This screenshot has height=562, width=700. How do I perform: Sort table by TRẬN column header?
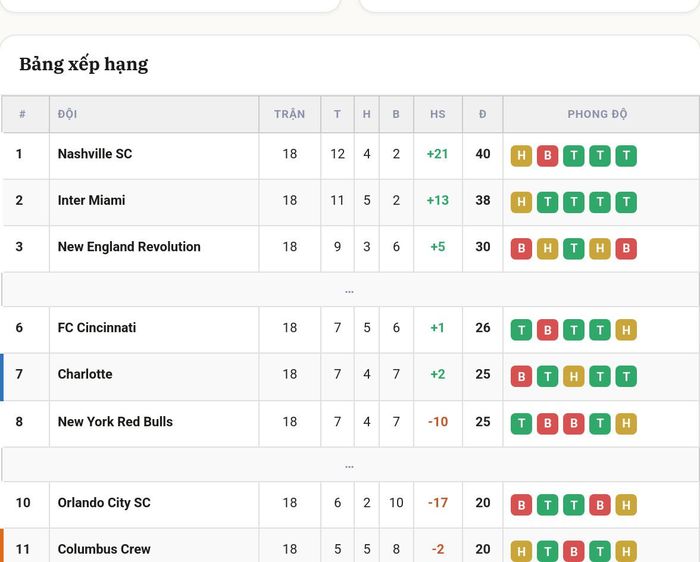[x=289, y=114]
